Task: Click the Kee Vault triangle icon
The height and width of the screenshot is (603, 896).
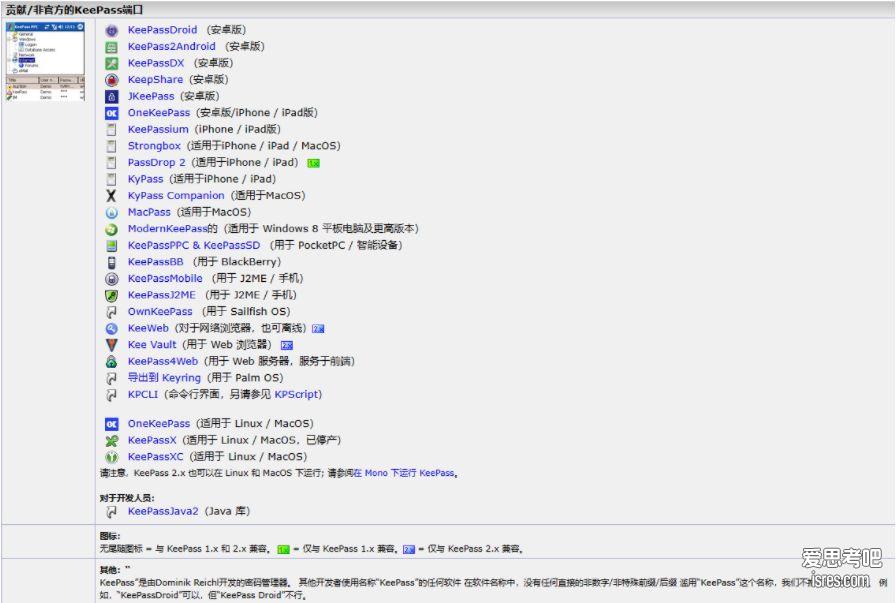Action: tap(111, 346)
